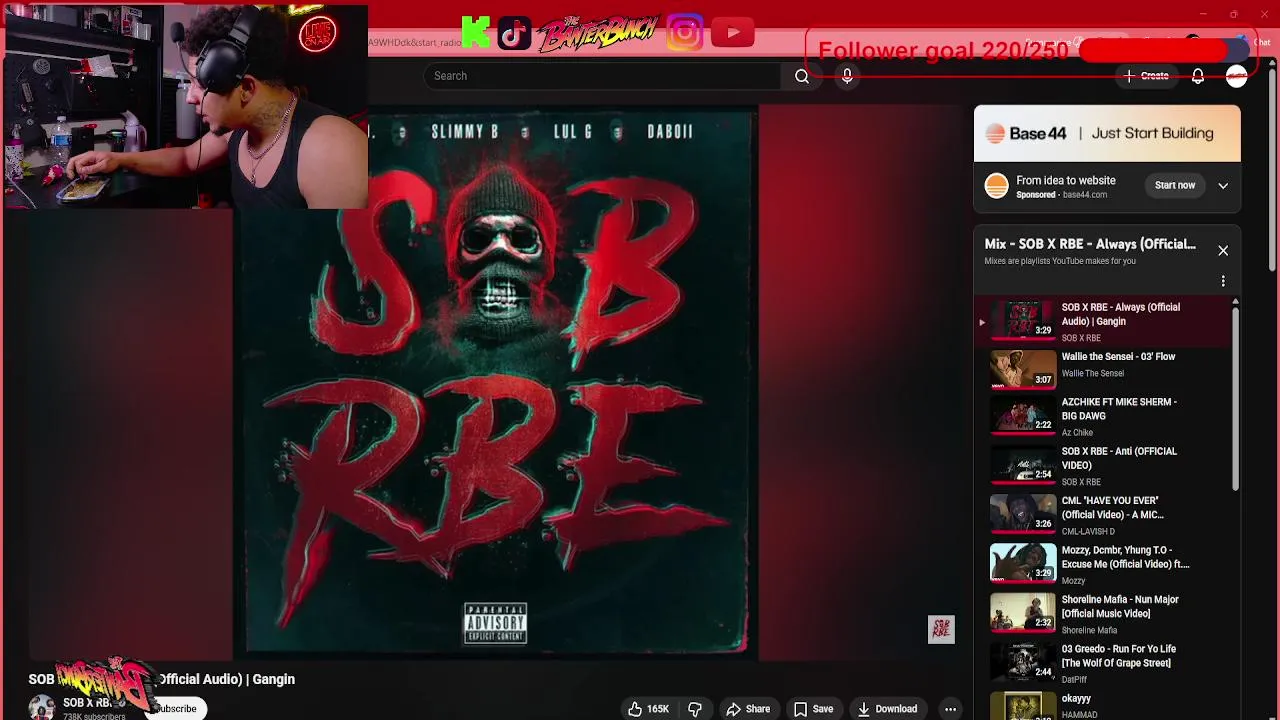Dislike the video with thumbs down

tap(695, 709)
